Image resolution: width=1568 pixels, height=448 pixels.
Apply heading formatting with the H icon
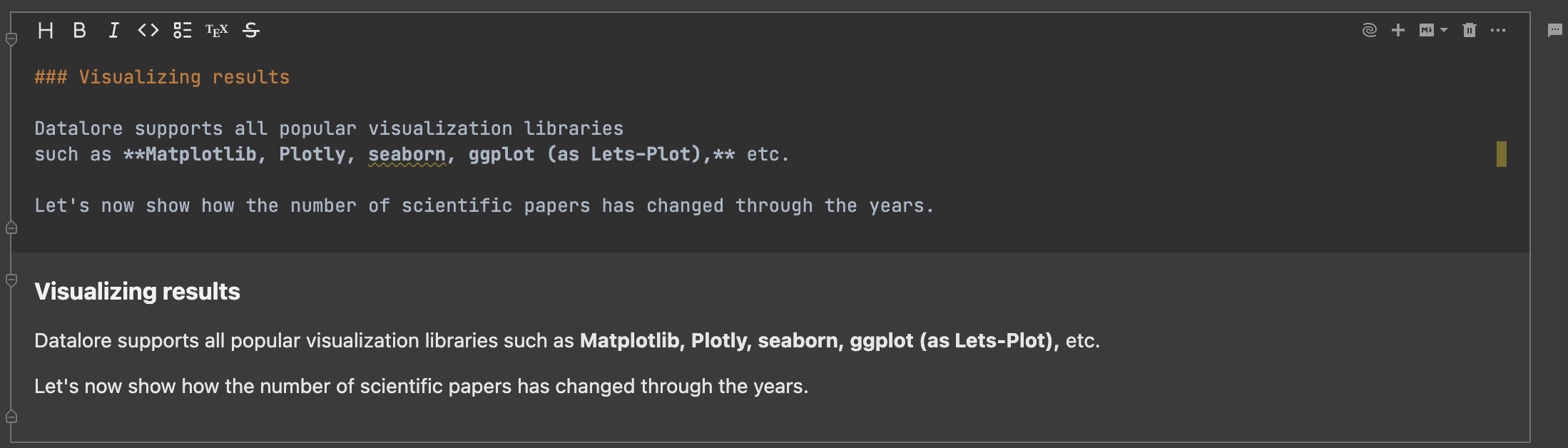46,30
